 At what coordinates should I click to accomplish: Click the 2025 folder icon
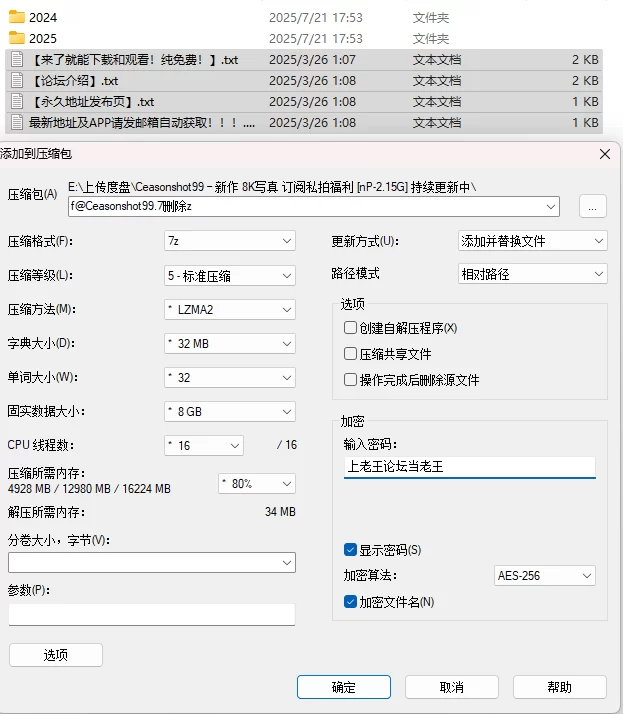[17, 38]
